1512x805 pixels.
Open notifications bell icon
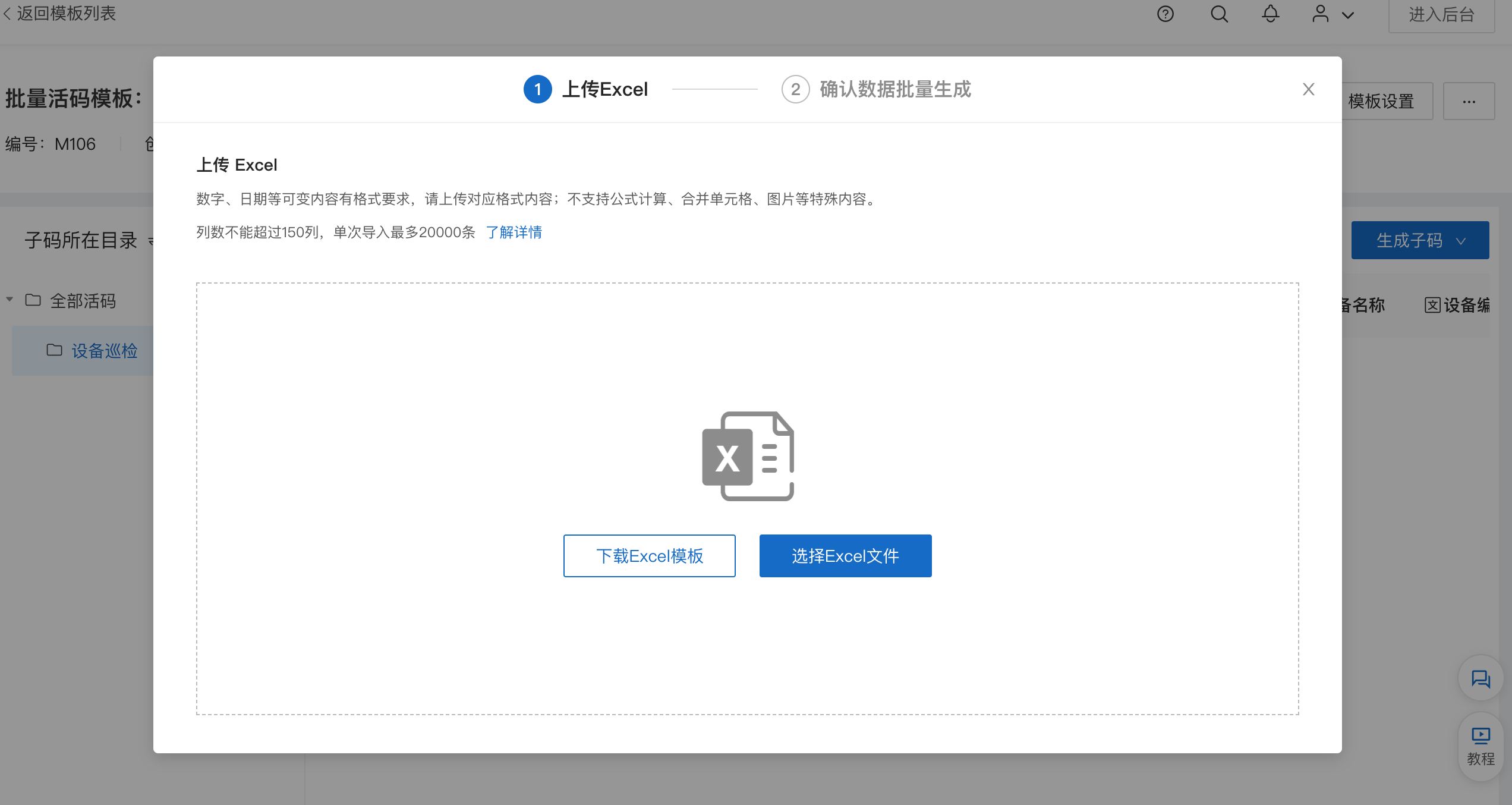[1270, 14]
